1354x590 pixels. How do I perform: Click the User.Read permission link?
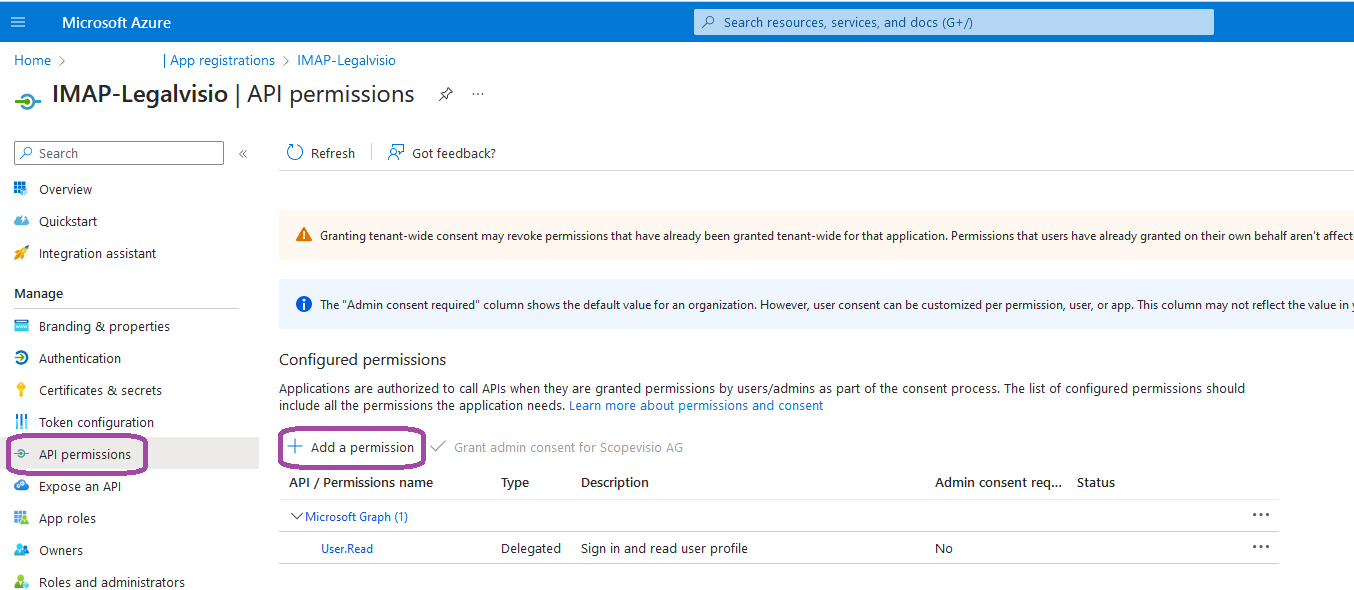347,549
